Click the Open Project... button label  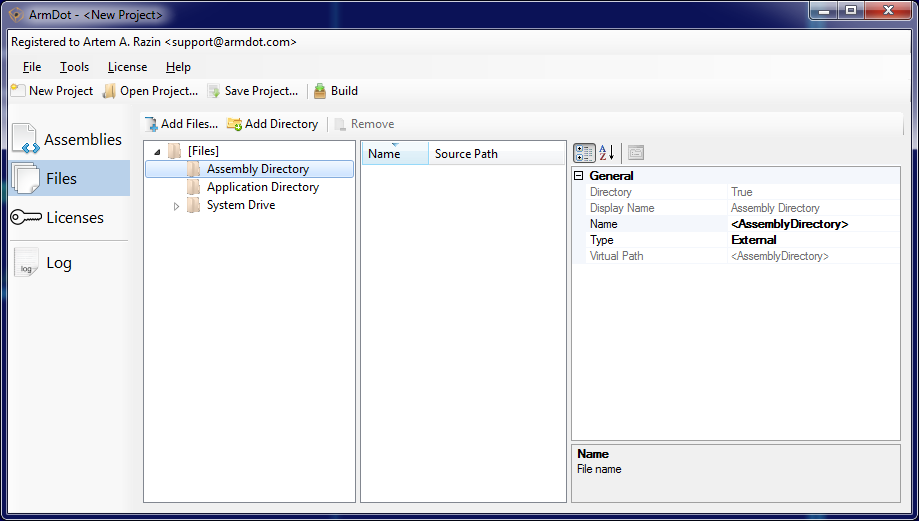pos(159,91)
